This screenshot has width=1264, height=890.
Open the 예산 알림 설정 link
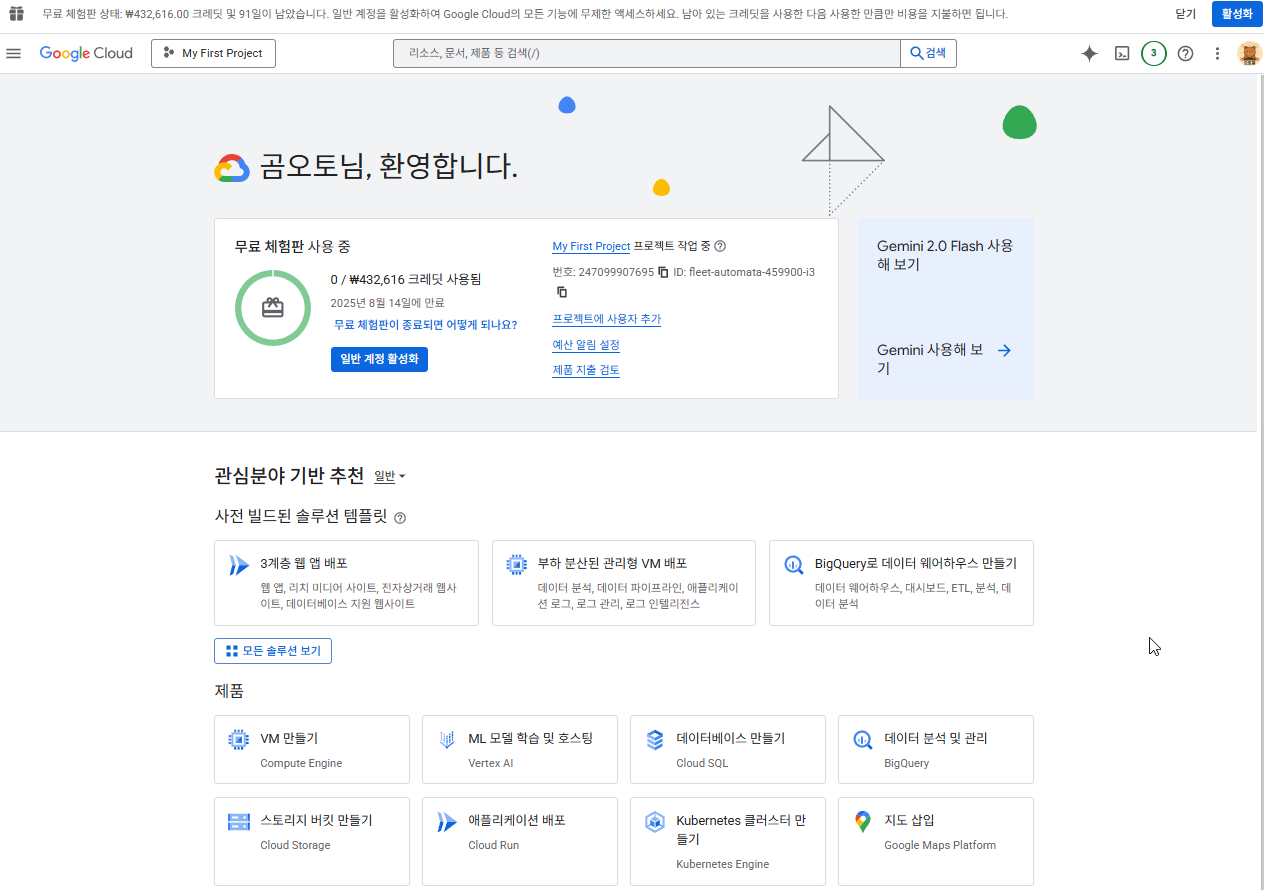coord(586,345)
